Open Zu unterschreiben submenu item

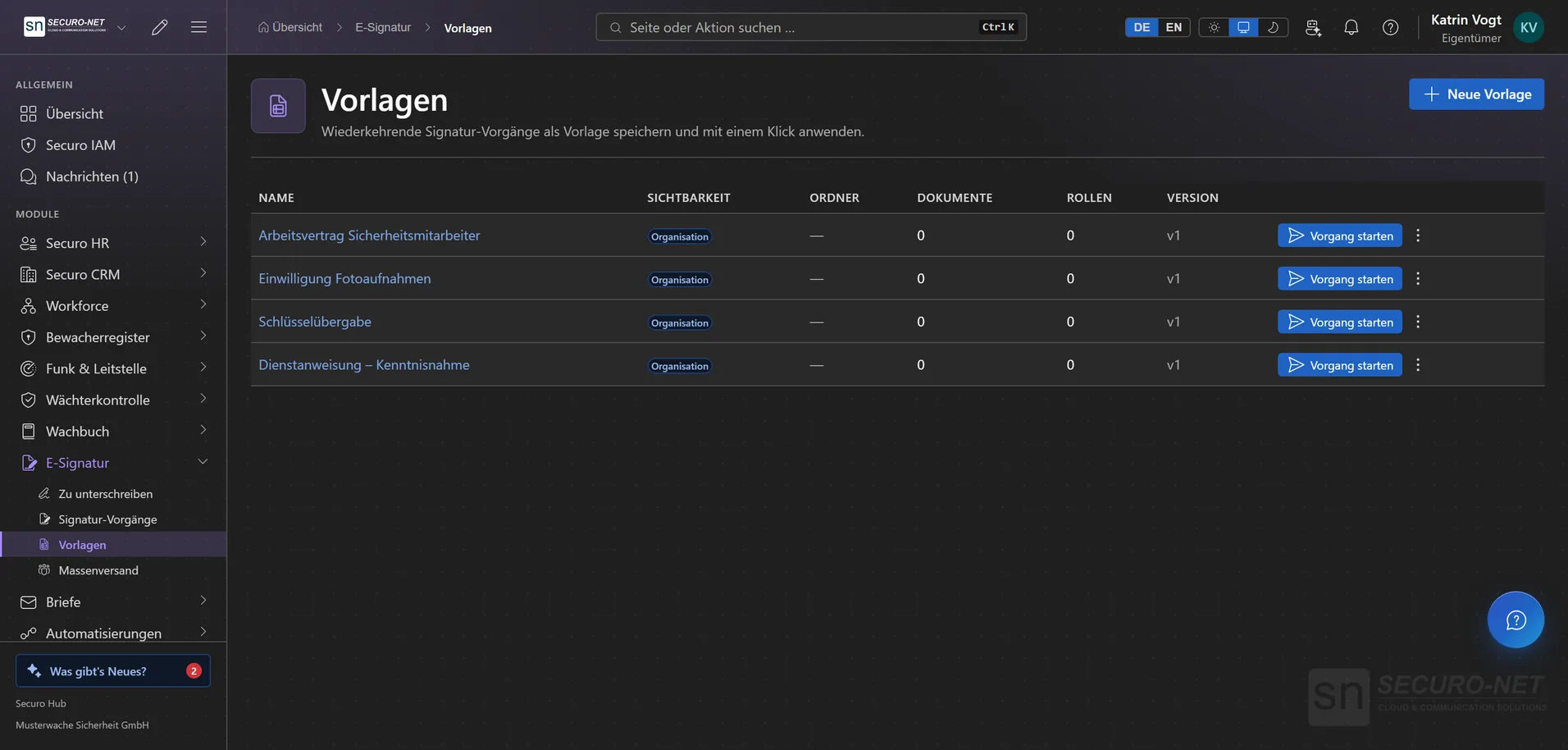tap(113, 494)
